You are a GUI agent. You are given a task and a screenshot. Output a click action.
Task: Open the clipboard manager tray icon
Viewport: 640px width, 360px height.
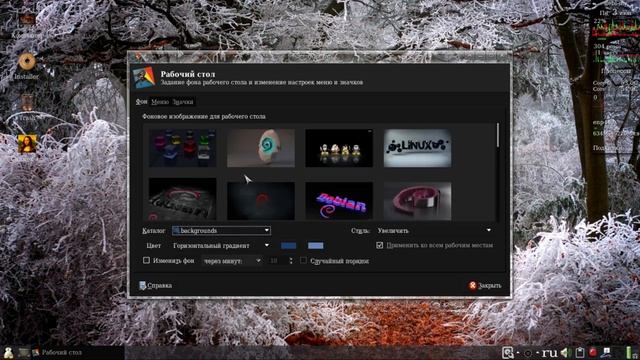click(x=579, y=352)
